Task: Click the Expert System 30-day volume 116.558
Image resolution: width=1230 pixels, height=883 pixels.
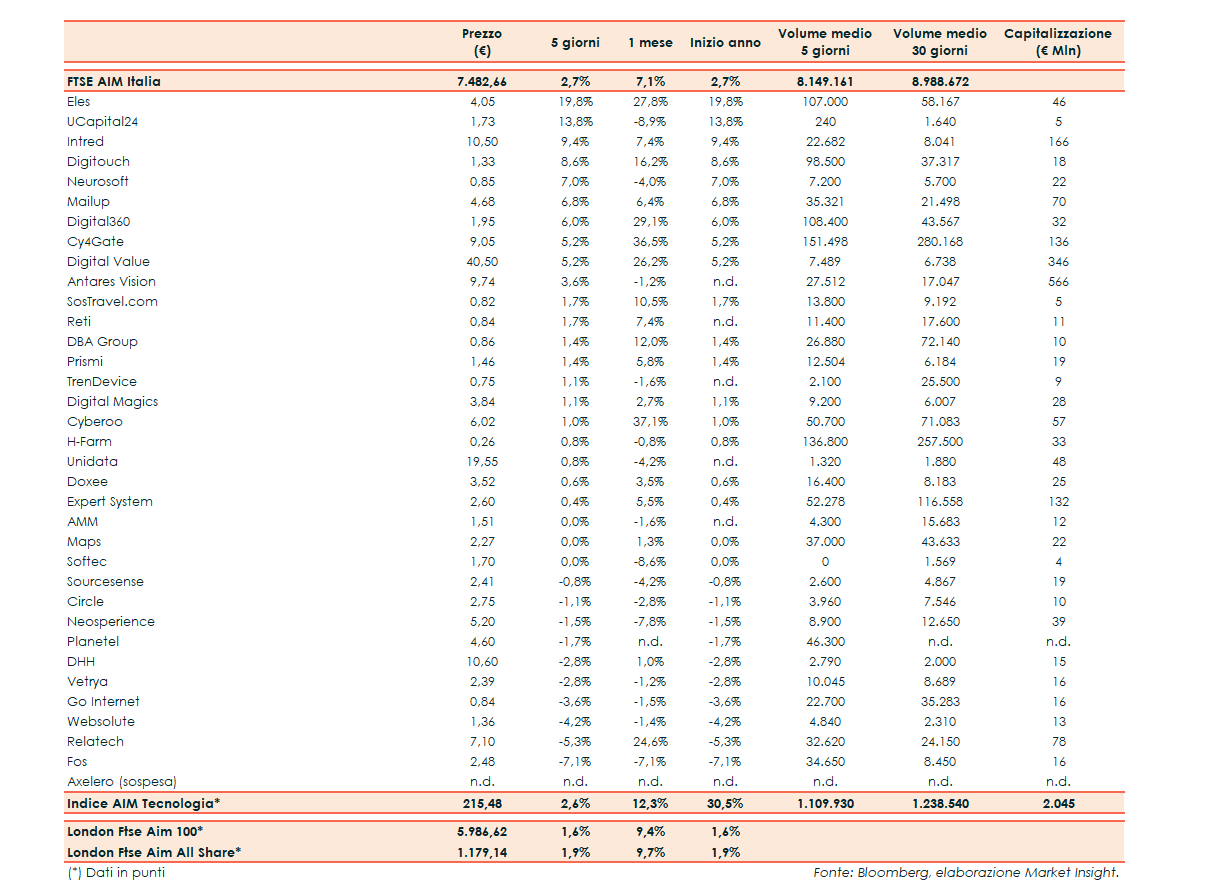Action: [x=940, y=502]
